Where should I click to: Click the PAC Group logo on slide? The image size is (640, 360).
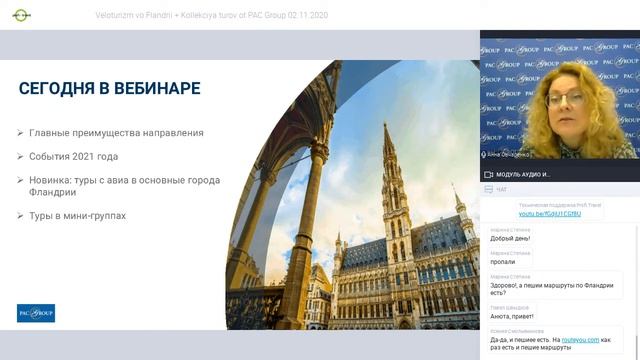pyautogui.click(x=36, y=313)
